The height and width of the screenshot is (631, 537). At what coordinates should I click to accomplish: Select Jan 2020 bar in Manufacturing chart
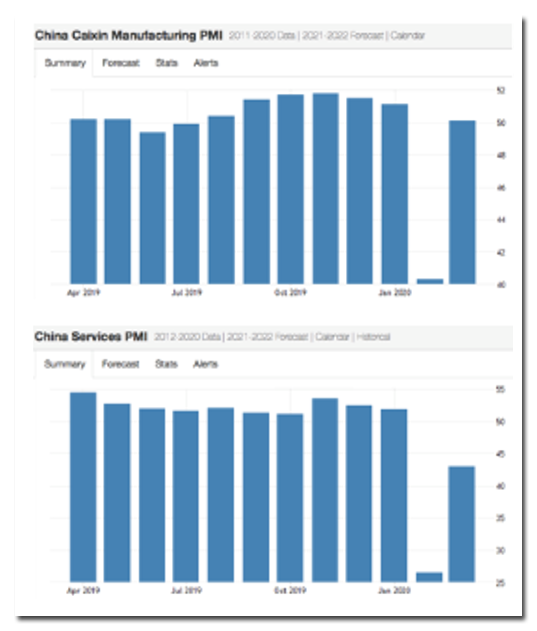click(395, 194)
